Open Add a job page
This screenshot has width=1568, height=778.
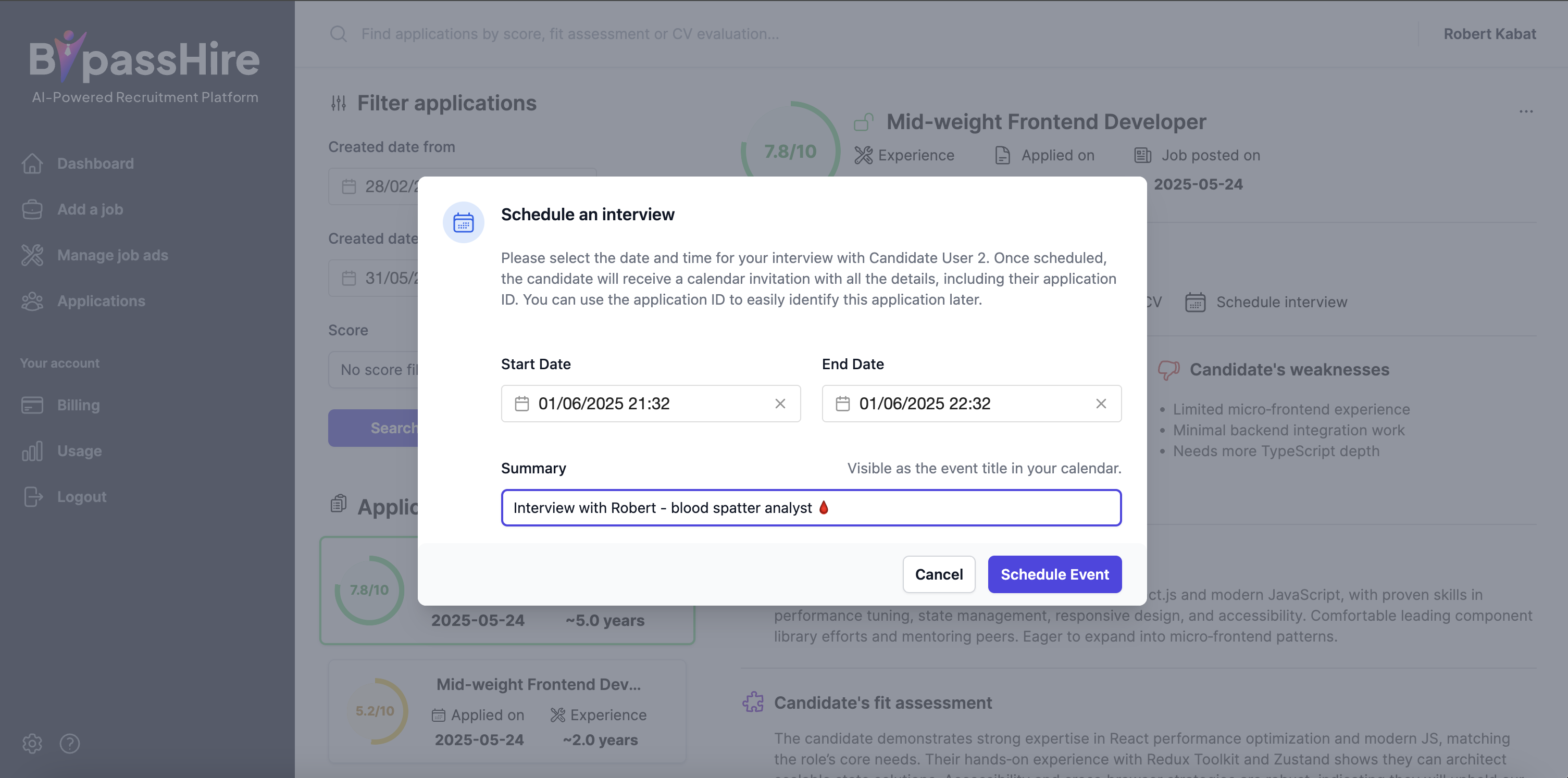point(90,209)
